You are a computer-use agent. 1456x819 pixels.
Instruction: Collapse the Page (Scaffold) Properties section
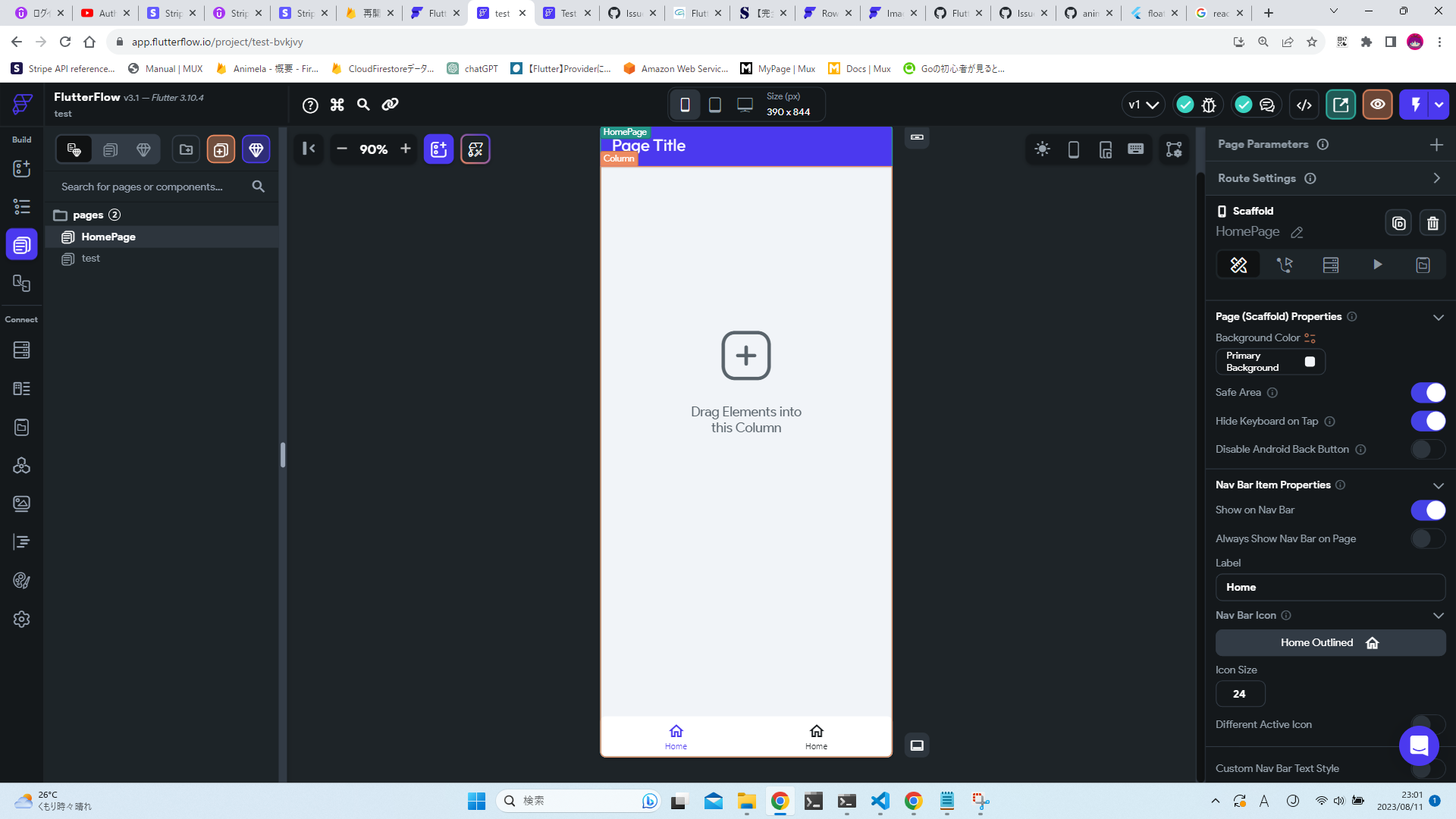pos(1439,317)
